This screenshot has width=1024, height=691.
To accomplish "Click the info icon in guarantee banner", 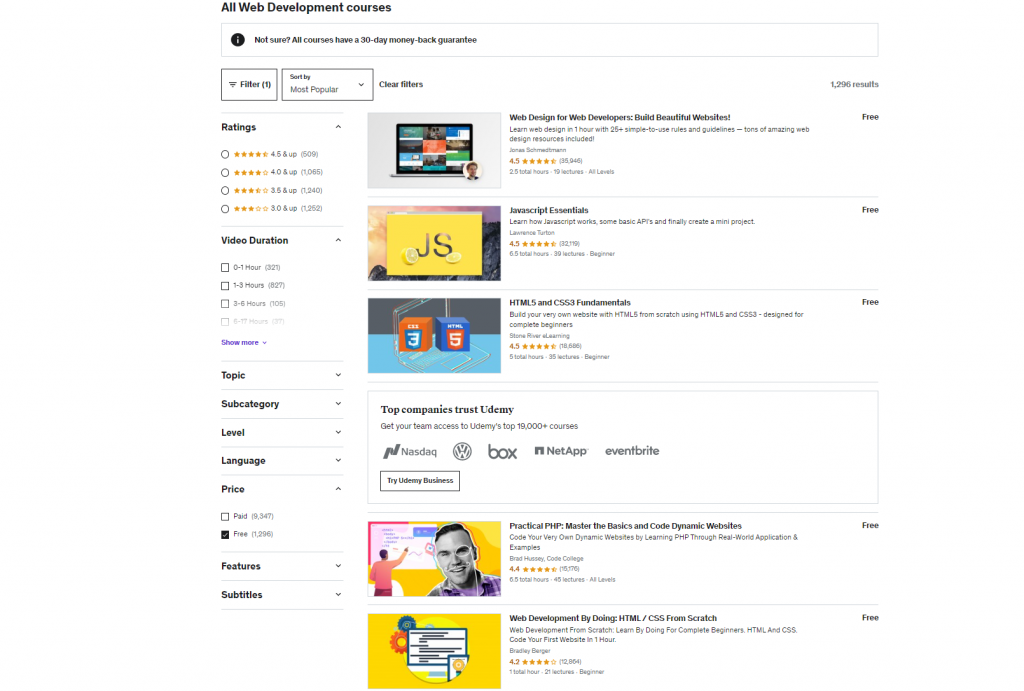I will [x=237, y=40].
